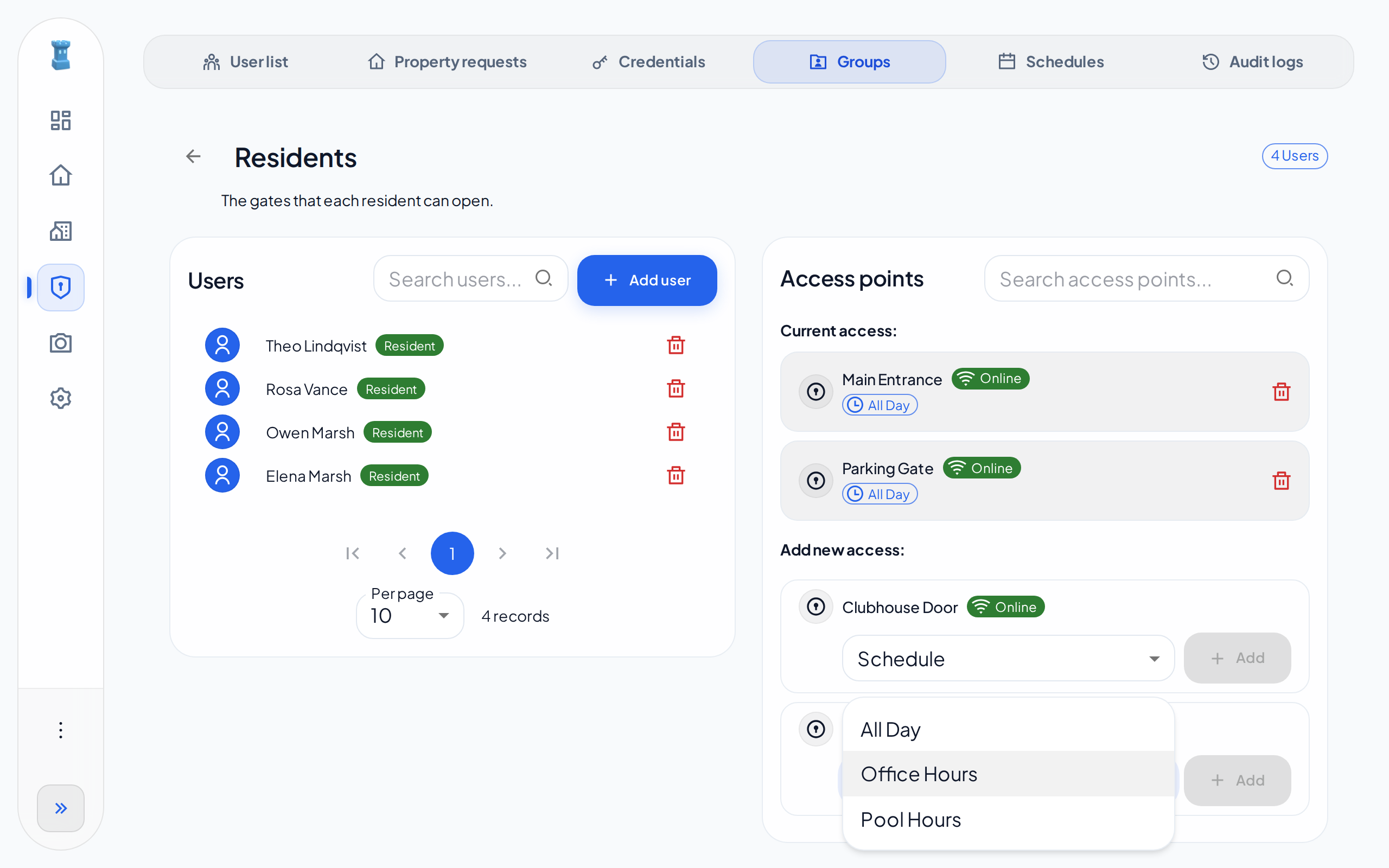Delete Elena Marsh from the user list
This screenshot has width=1389, height=868.
[676, 475]
